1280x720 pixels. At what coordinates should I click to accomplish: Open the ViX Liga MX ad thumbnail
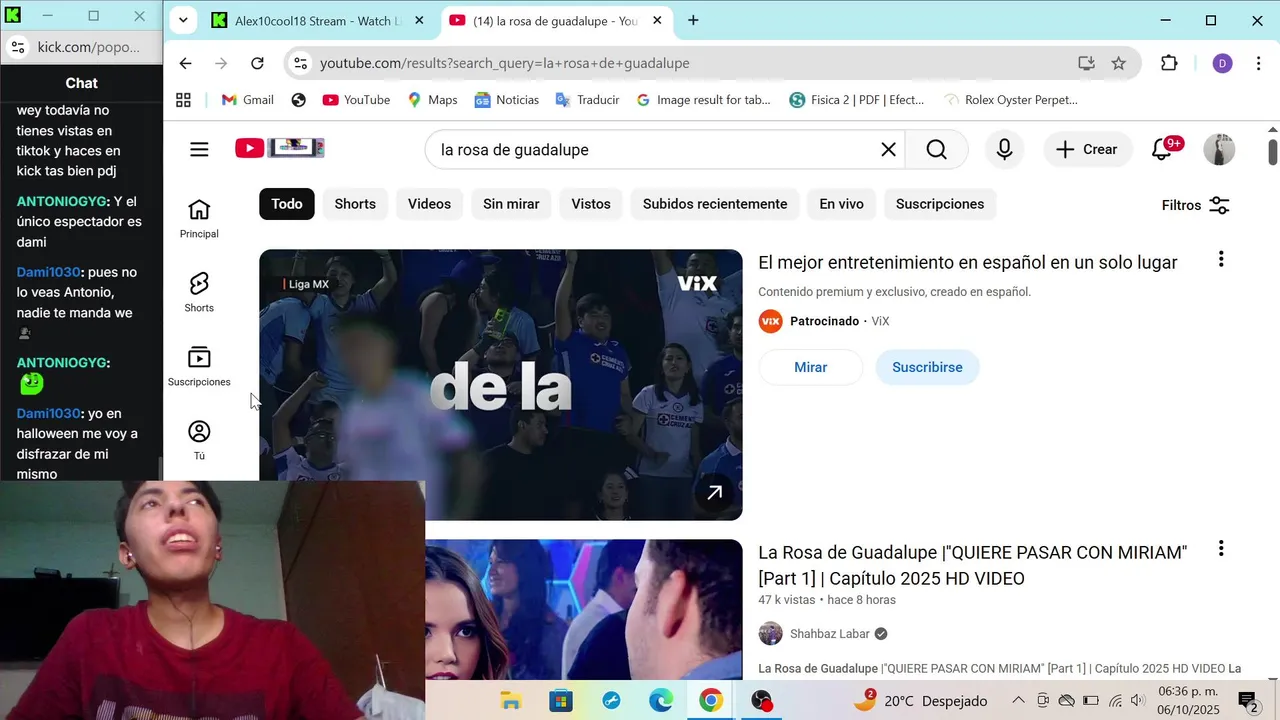(x=501, y=385)
